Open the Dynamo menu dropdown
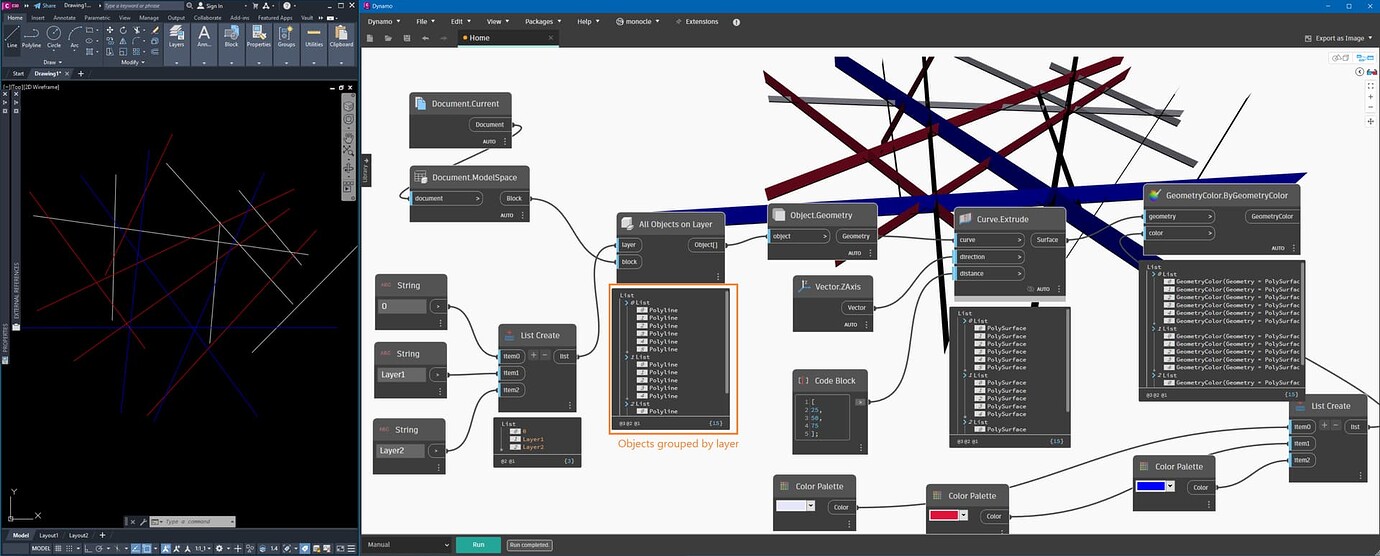 tap(385, 21)
